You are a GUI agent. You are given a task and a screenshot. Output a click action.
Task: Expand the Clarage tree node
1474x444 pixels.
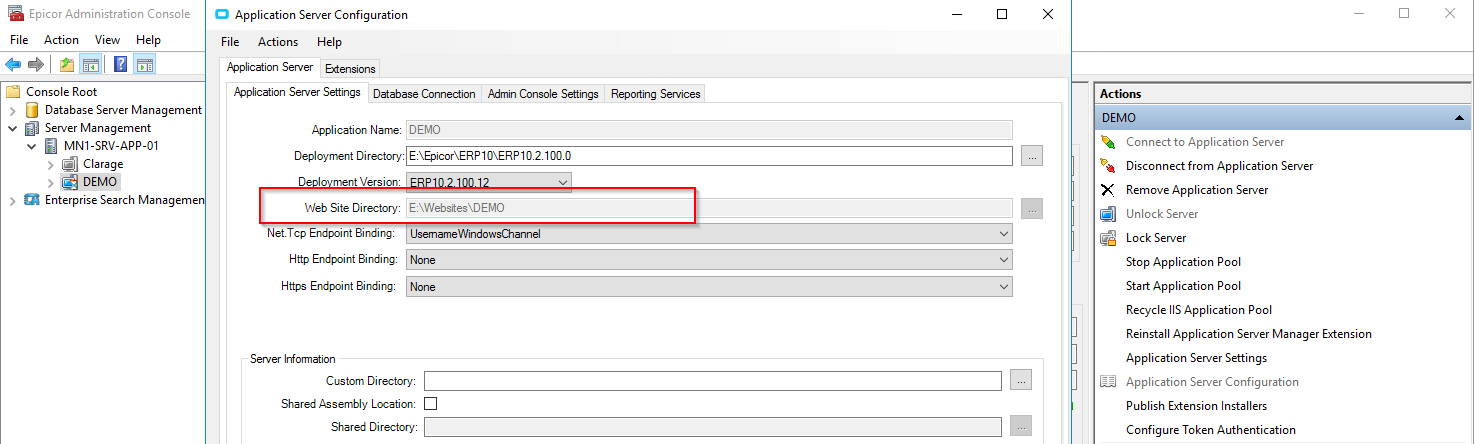[51, 164]
